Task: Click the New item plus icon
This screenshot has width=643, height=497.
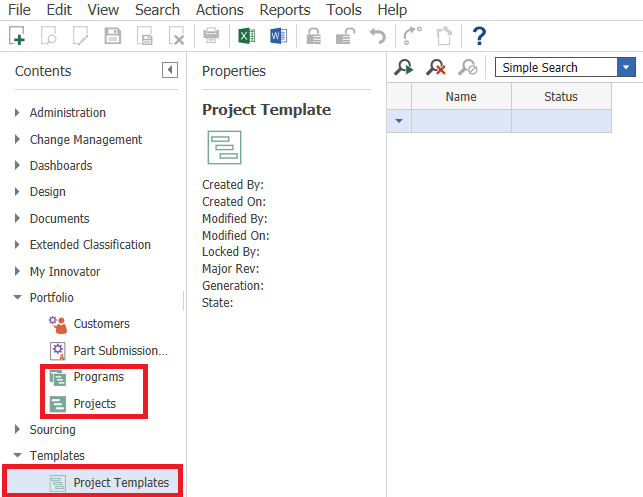Action: click(x=17, y=37)
